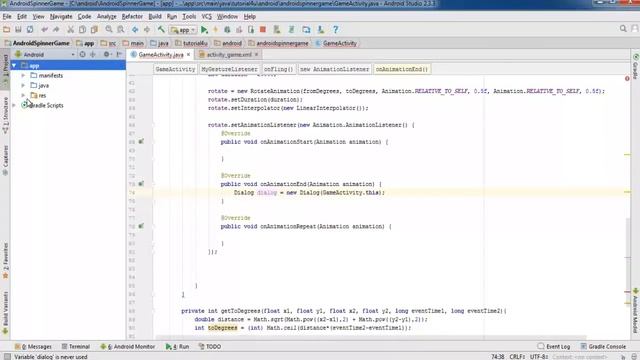Click scroll-from-source icon in Project panel

(83, 54)
